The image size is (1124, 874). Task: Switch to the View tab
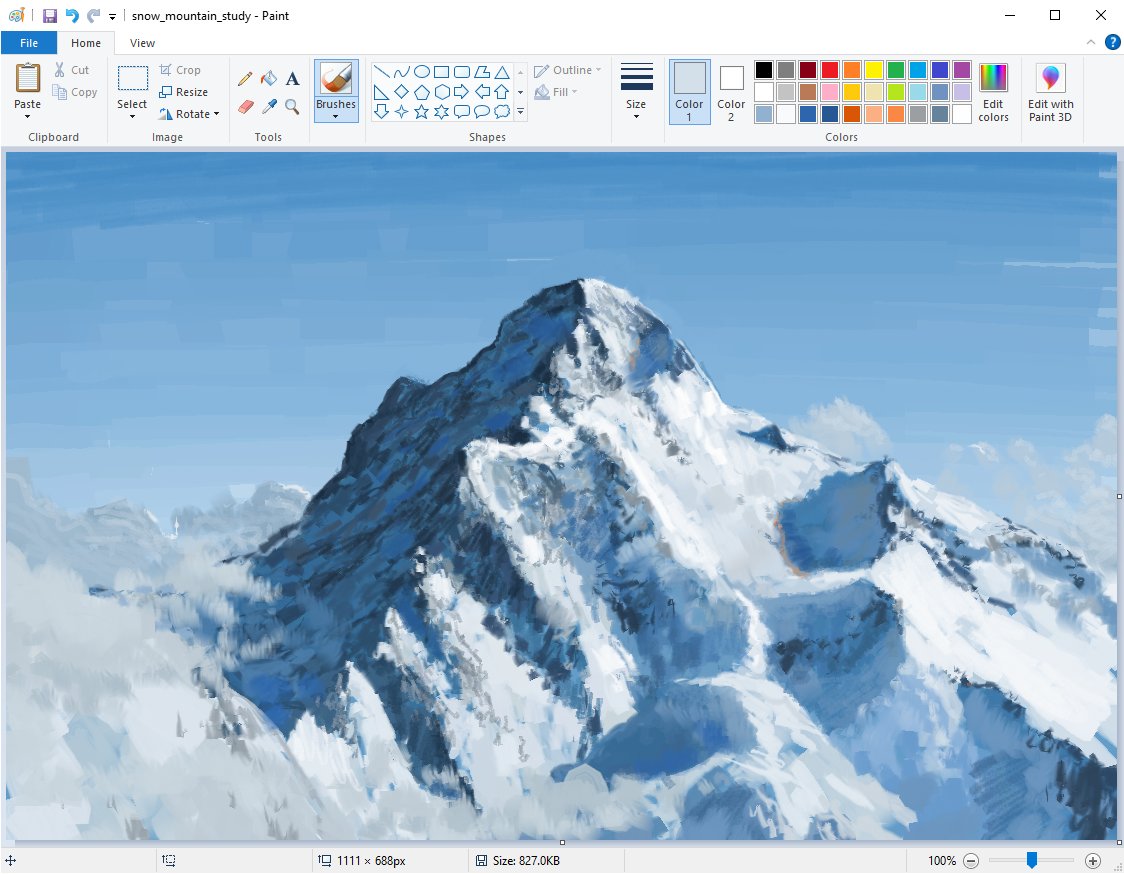(142, 43)
